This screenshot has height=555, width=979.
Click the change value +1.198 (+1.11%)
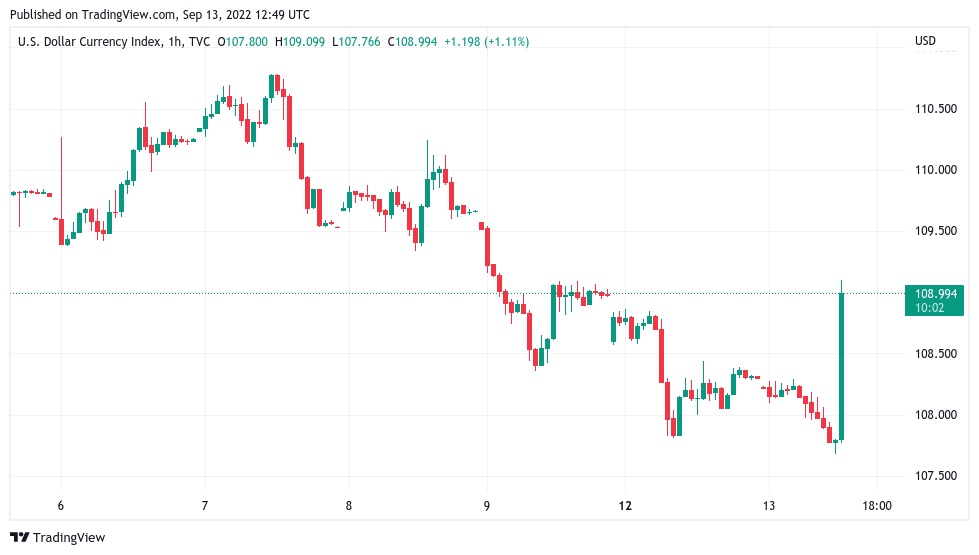(486, 42)
